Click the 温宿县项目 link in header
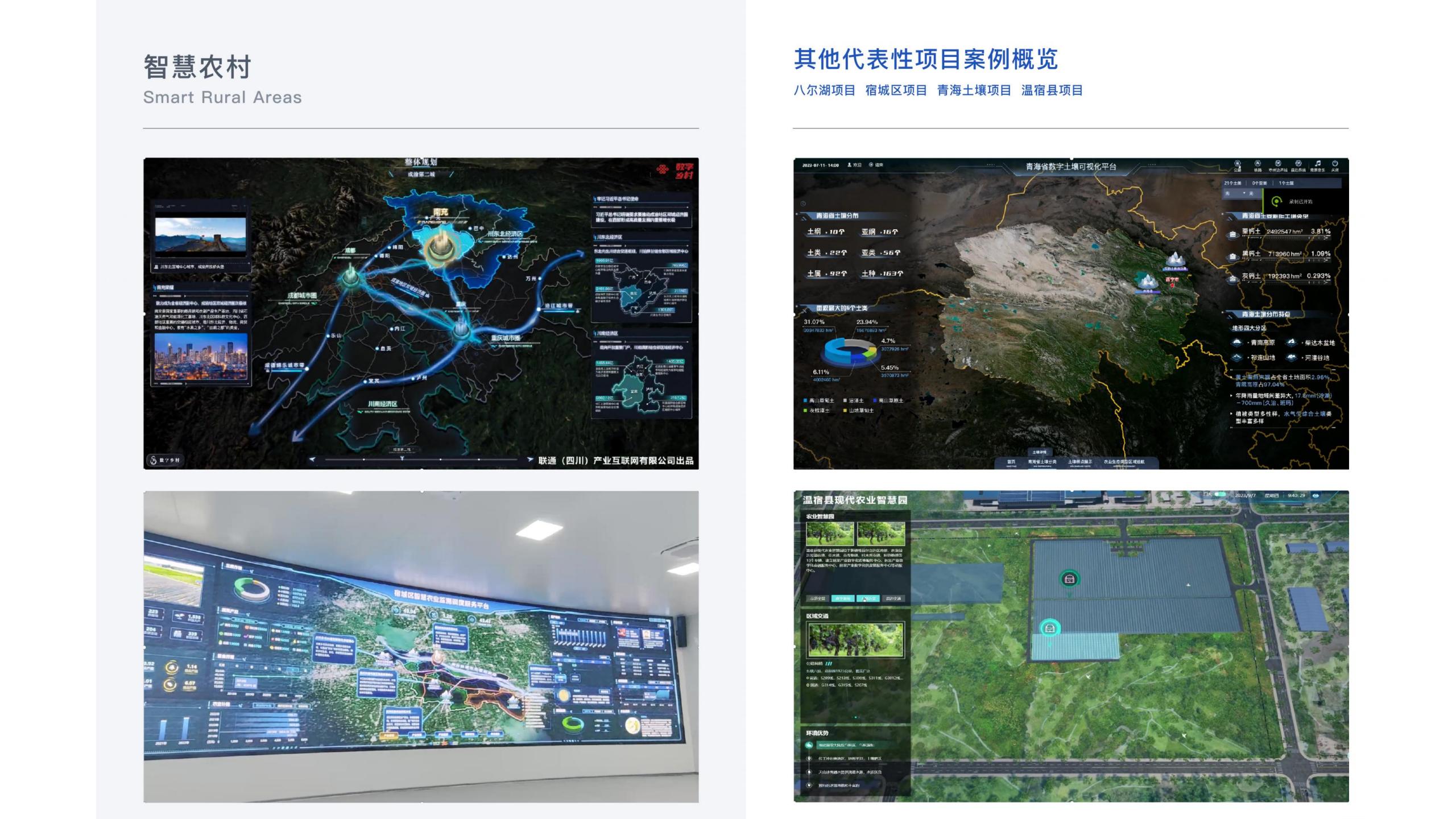This screenshot has height=819, width=1456. point(1052,90)
